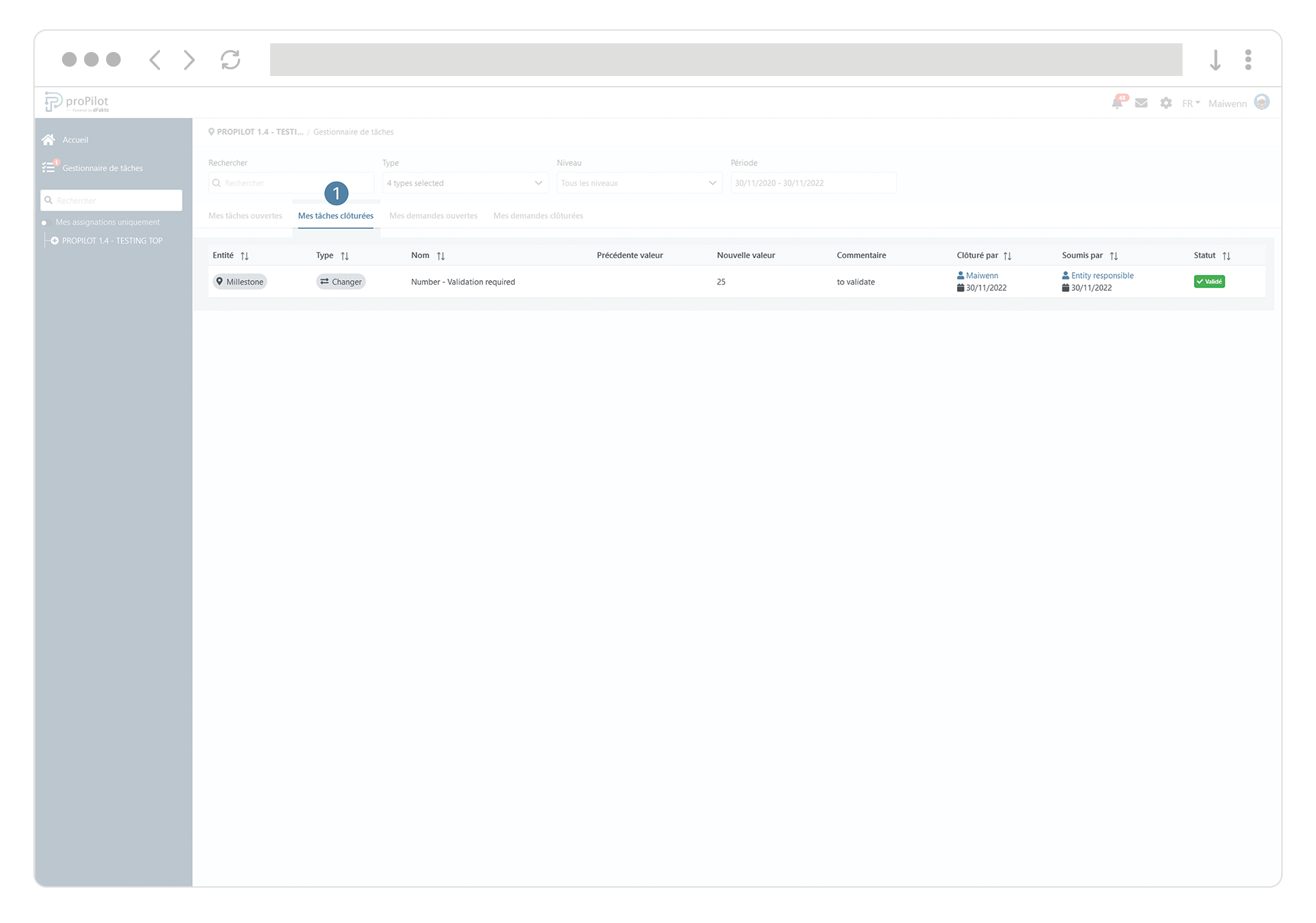
Task: Switch to Mes tâches ouvertes tab
Action: 245,216
